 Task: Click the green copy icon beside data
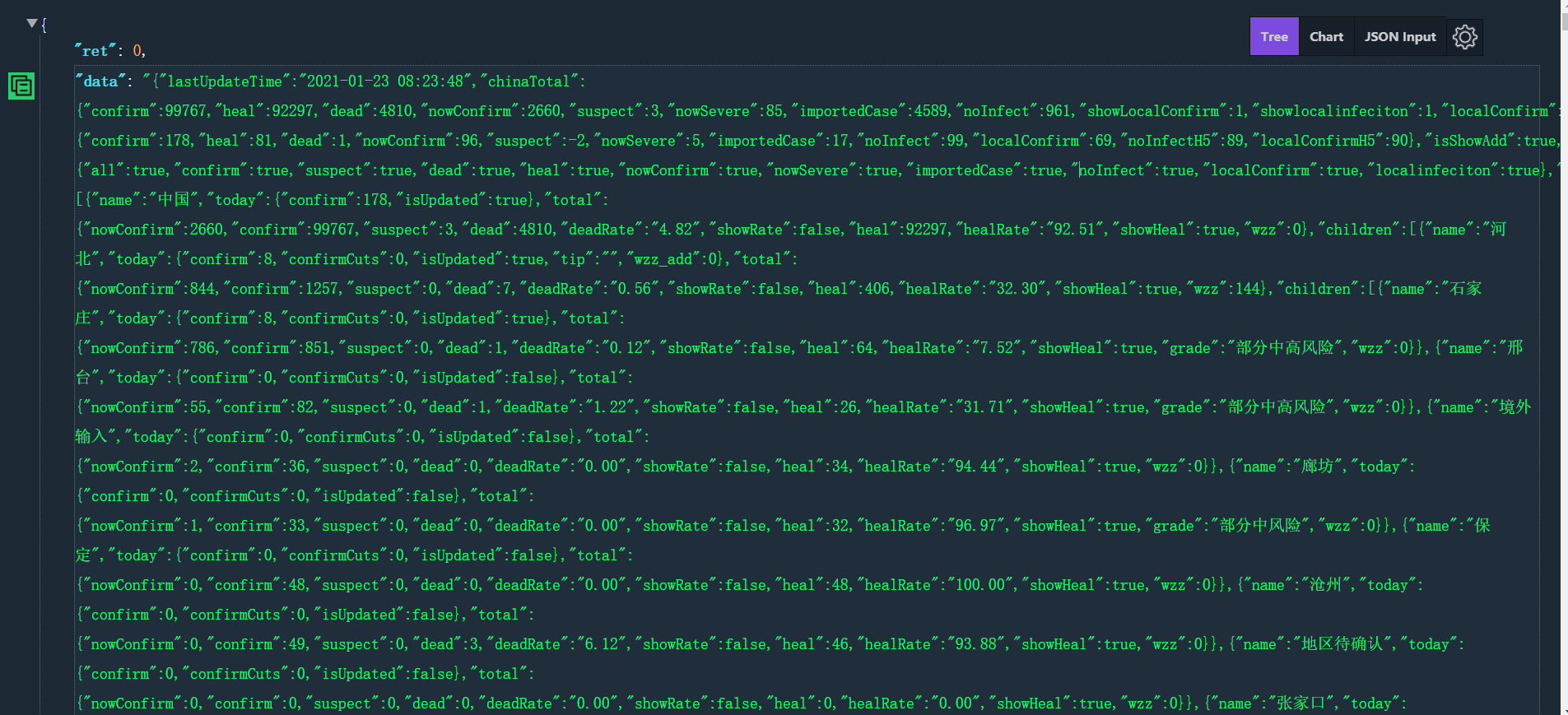pyautogui.click(x=21, y=86)
